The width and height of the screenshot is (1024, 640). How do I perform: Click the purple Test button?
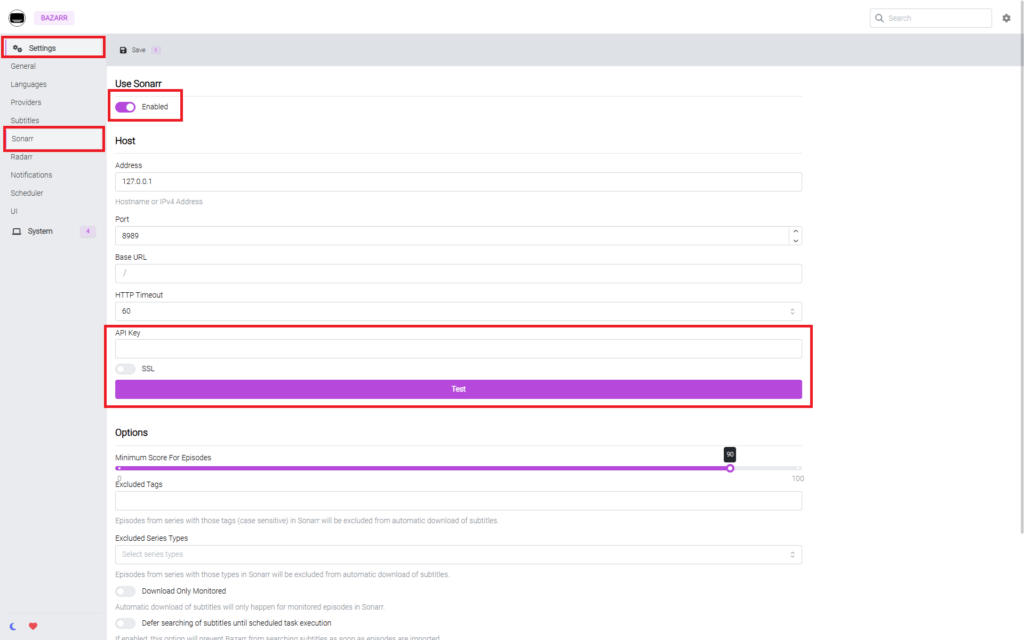(458, 389)
